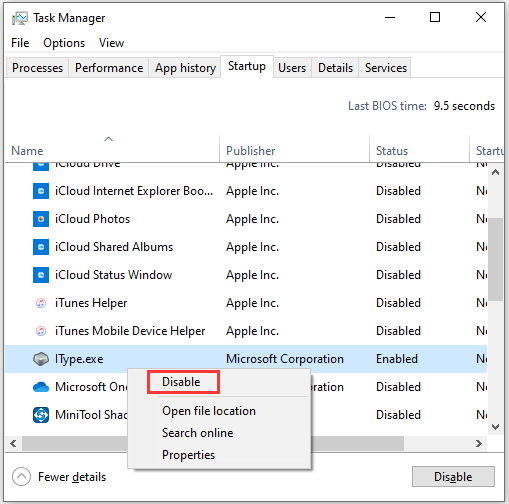This screenshot has width=509, height=504.
Task: Click the iCloud Shared Albums icon
Action: pyautogui.click(x=41, y=247)
